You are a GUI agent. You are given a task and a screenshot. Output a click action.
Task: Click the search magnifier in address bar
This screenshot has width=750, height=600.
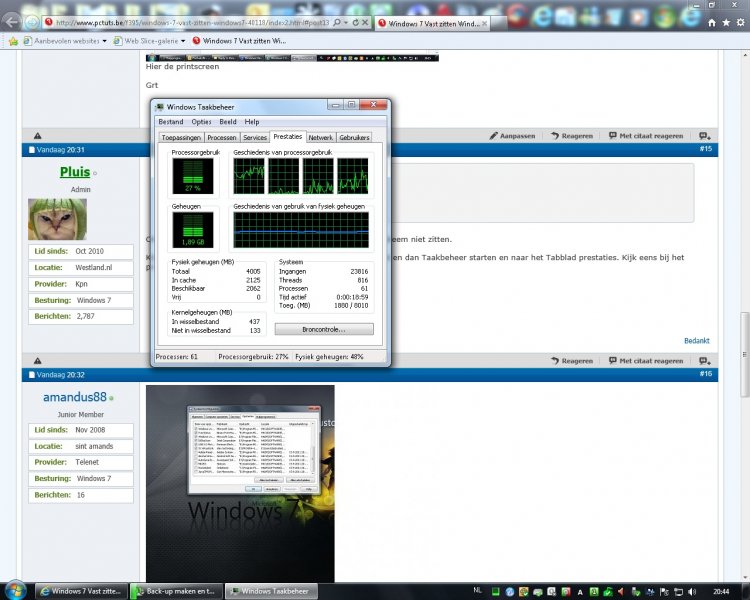point(337,22)
